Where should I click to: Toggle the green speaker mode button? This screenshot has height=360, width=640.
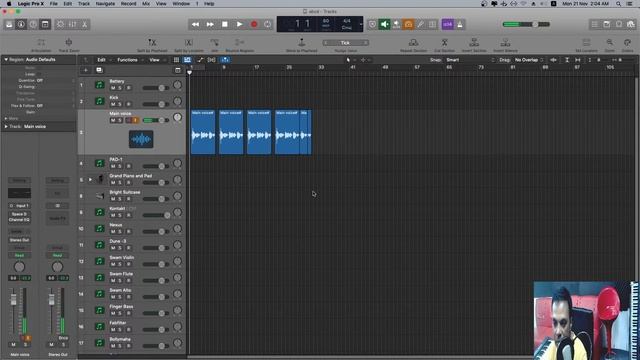click(x=384, y=24)
